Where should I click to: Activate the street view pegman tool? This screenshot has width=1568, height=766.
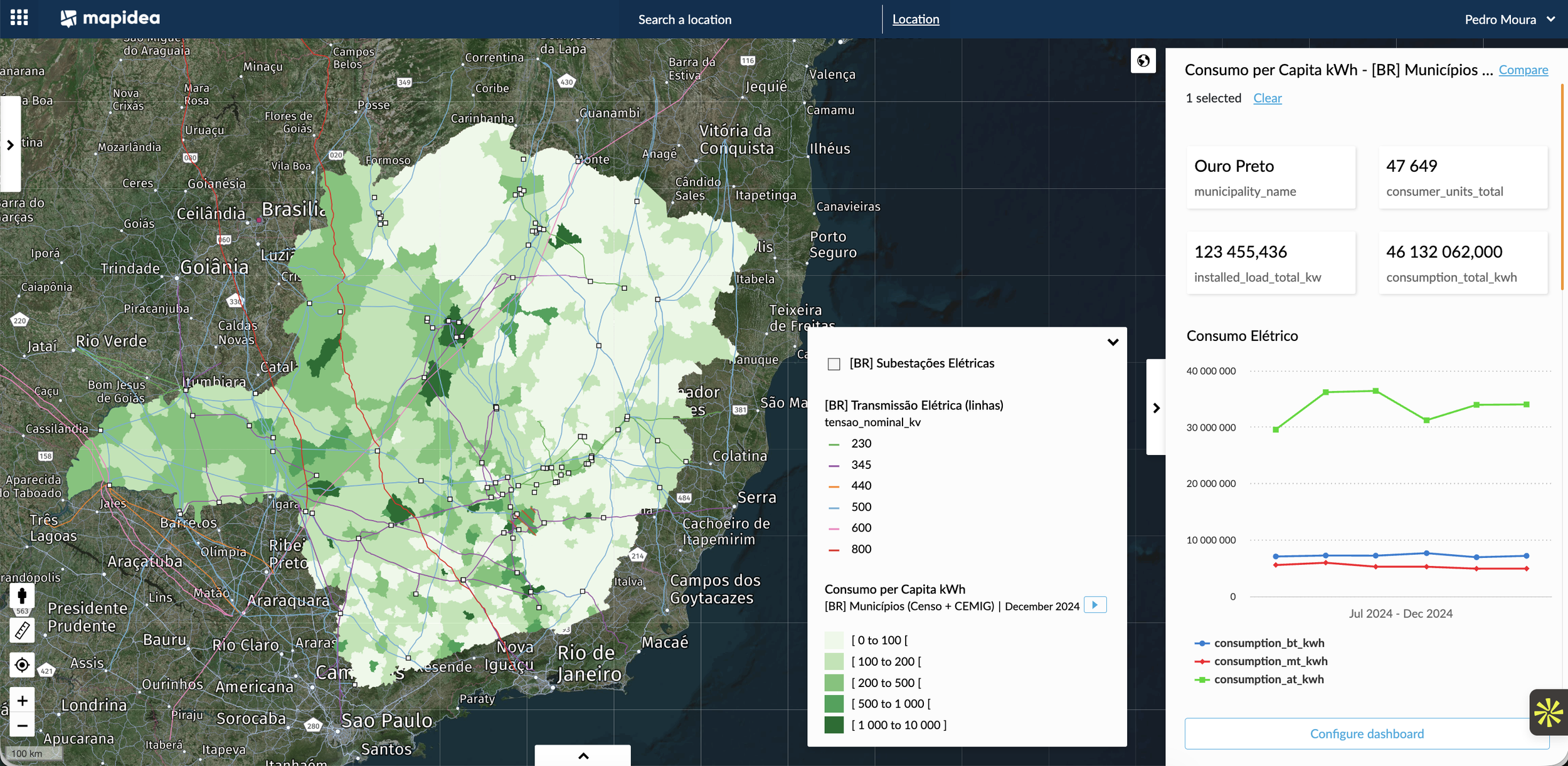click(22, 595)
